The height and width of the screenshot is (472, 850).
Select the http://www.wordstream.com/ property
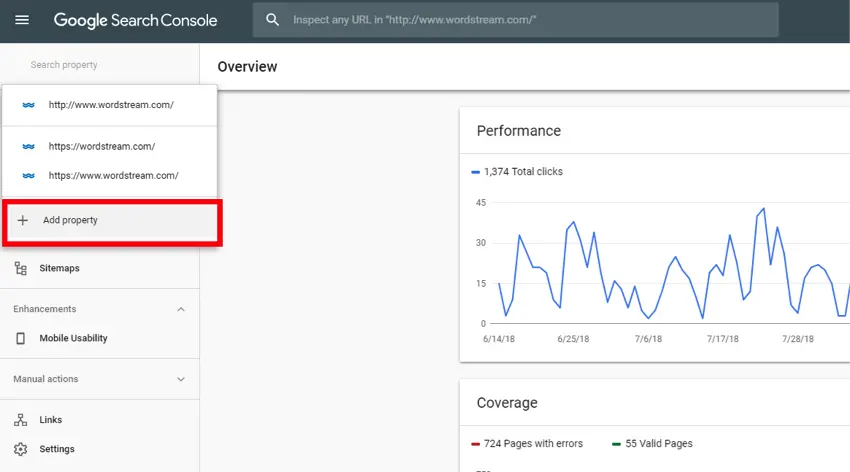110,105
